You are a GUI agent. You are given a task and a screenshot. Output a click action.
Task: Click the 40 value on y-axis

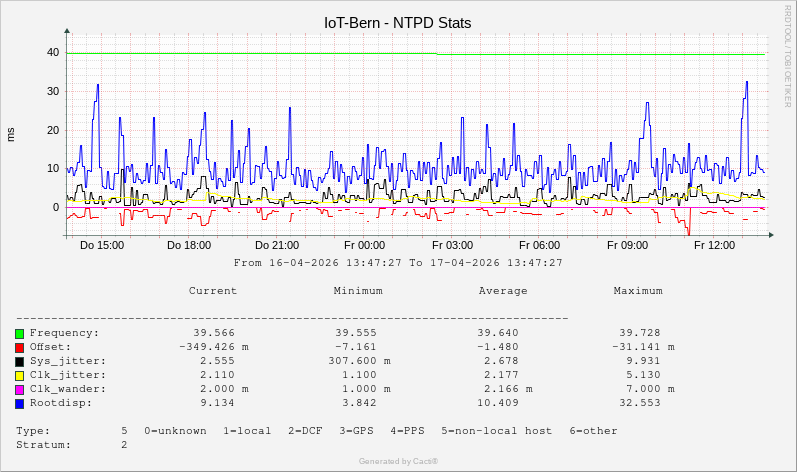[52, 53]
